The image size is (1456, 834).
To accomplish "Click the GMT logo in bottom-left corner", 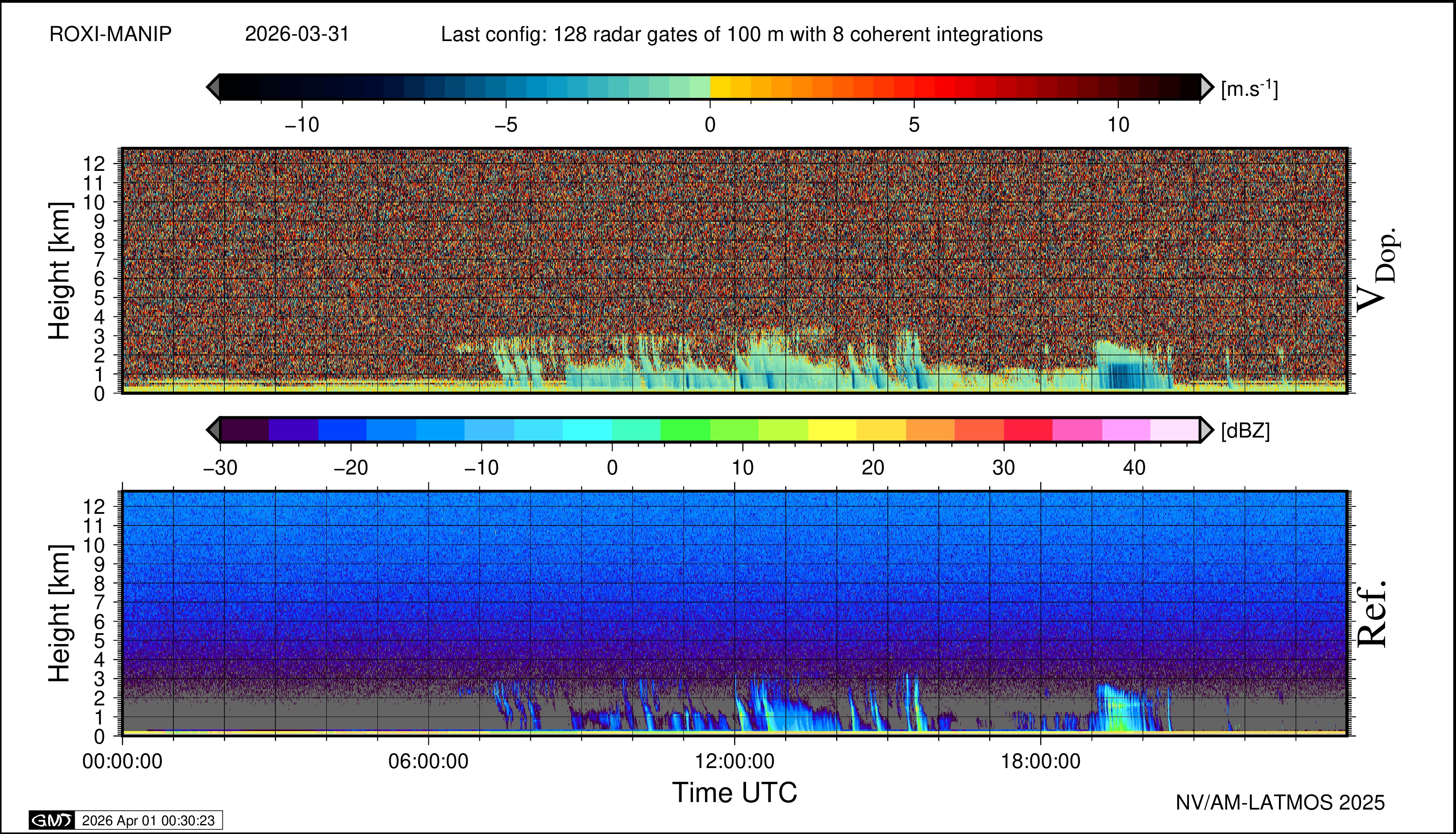I will point(52,820).
